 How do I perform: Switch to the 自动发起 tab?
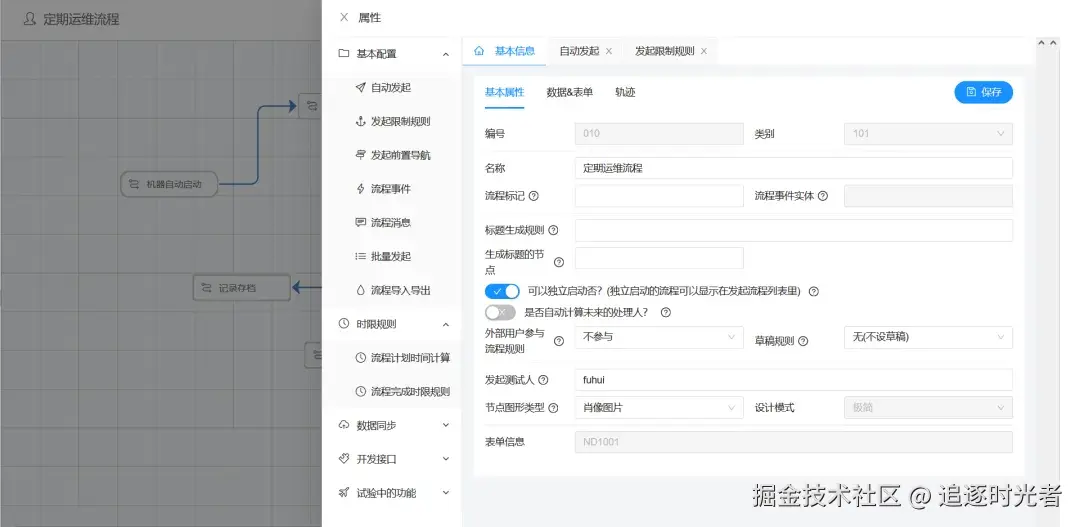pos(579,51)
